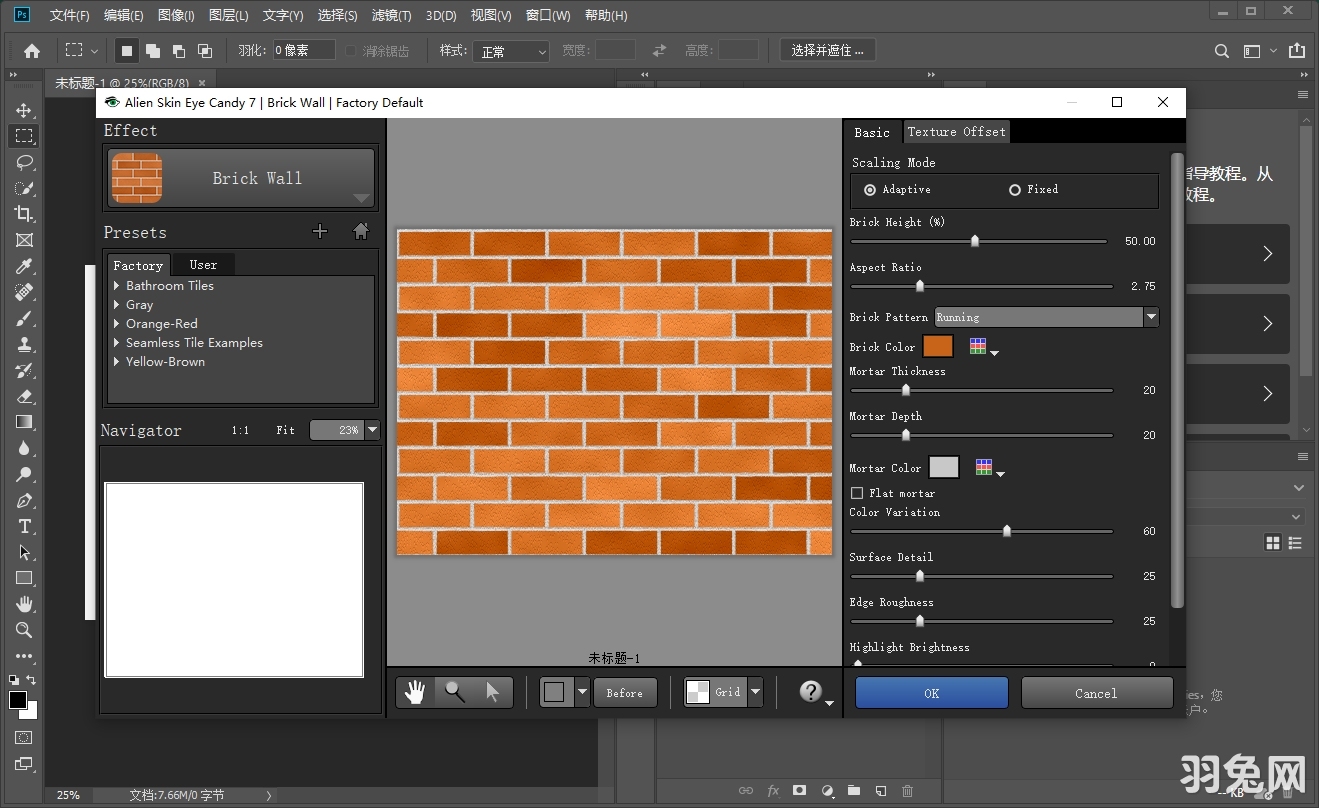The image size is (1319, 808).
Task: Click the blue OK button
Action: pos(931,693)
